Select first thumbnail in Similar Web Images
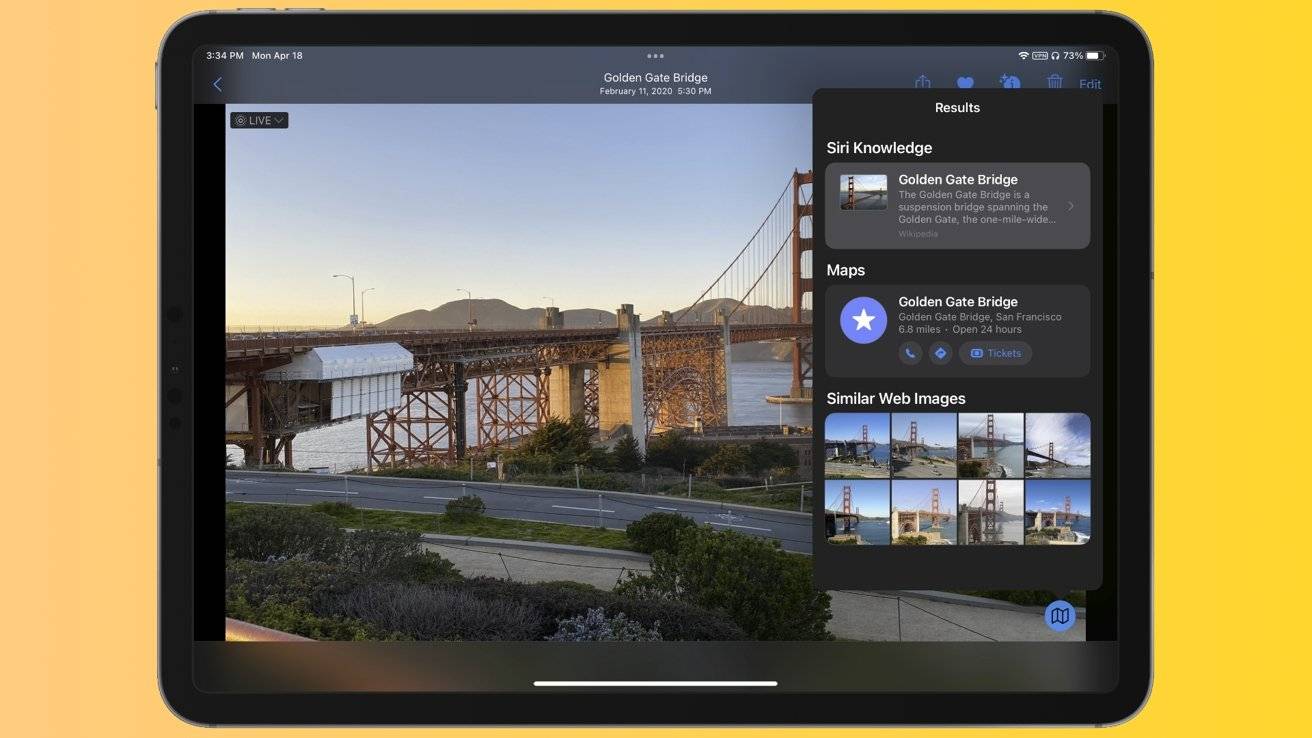1312x738 pixels. tap(858, 446)
